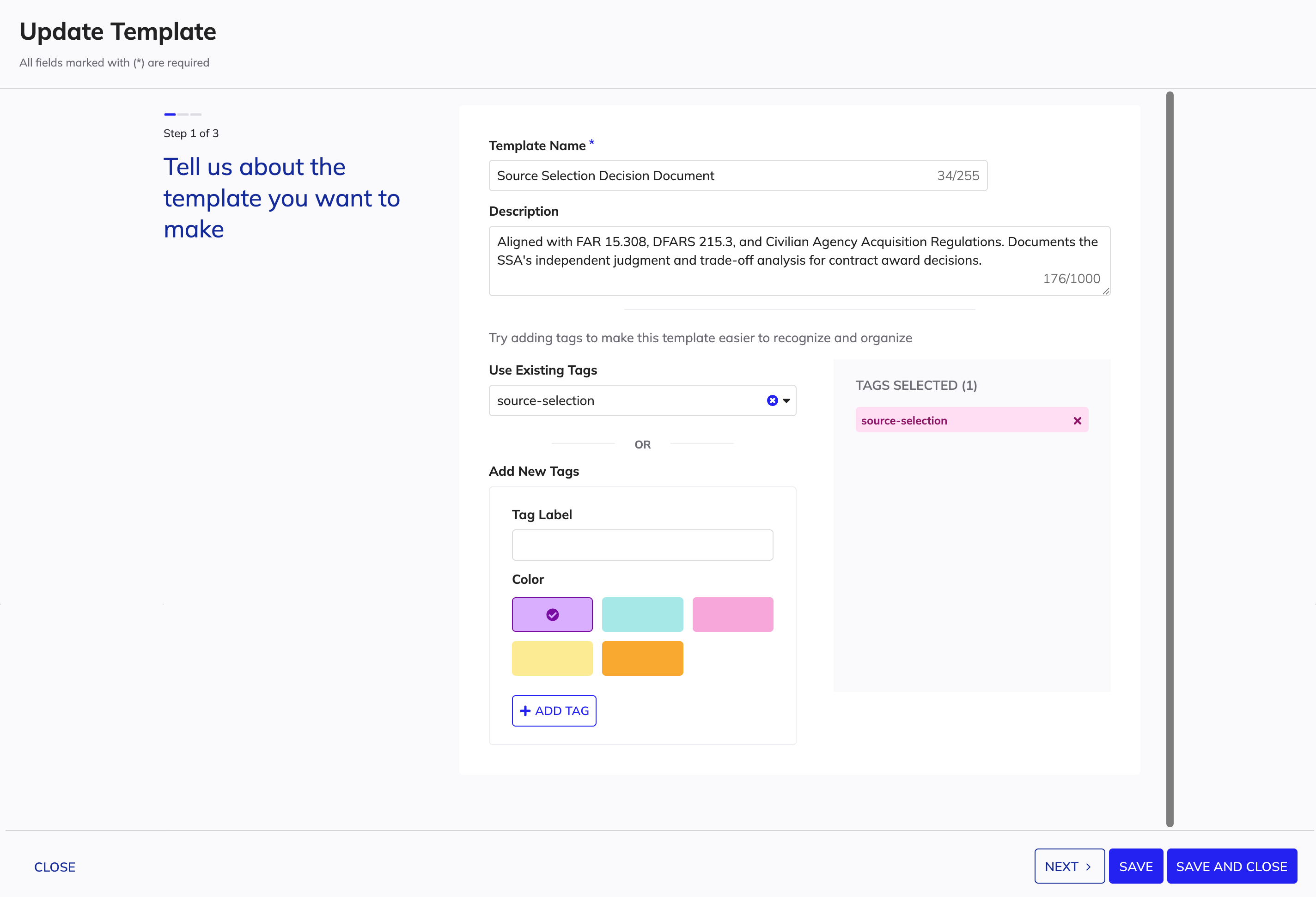
Task: Click the CLOSE link
Action: [55, 867]
